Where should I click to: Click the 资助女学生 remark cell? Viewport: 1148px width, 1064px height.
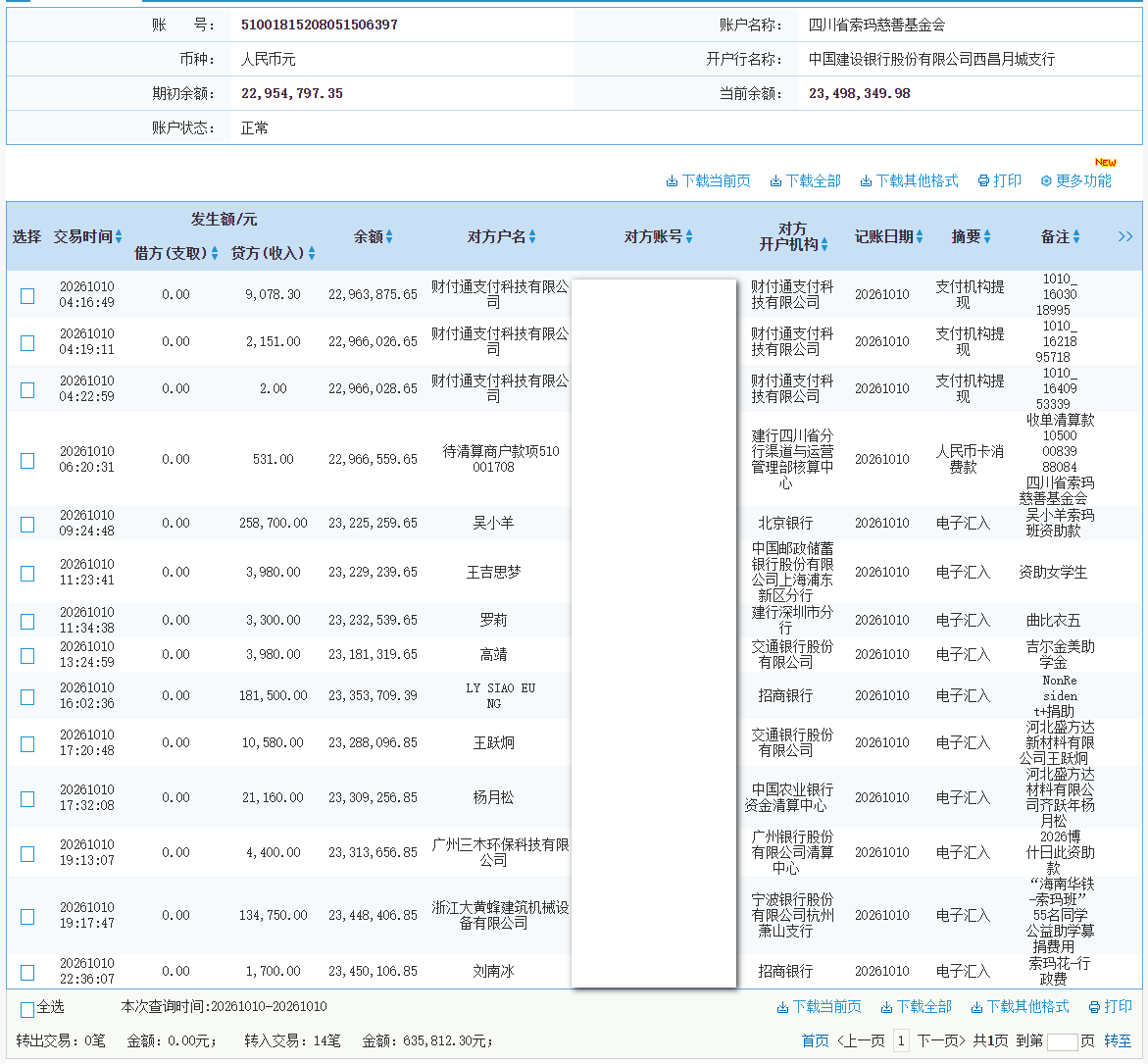[1053, 573]
